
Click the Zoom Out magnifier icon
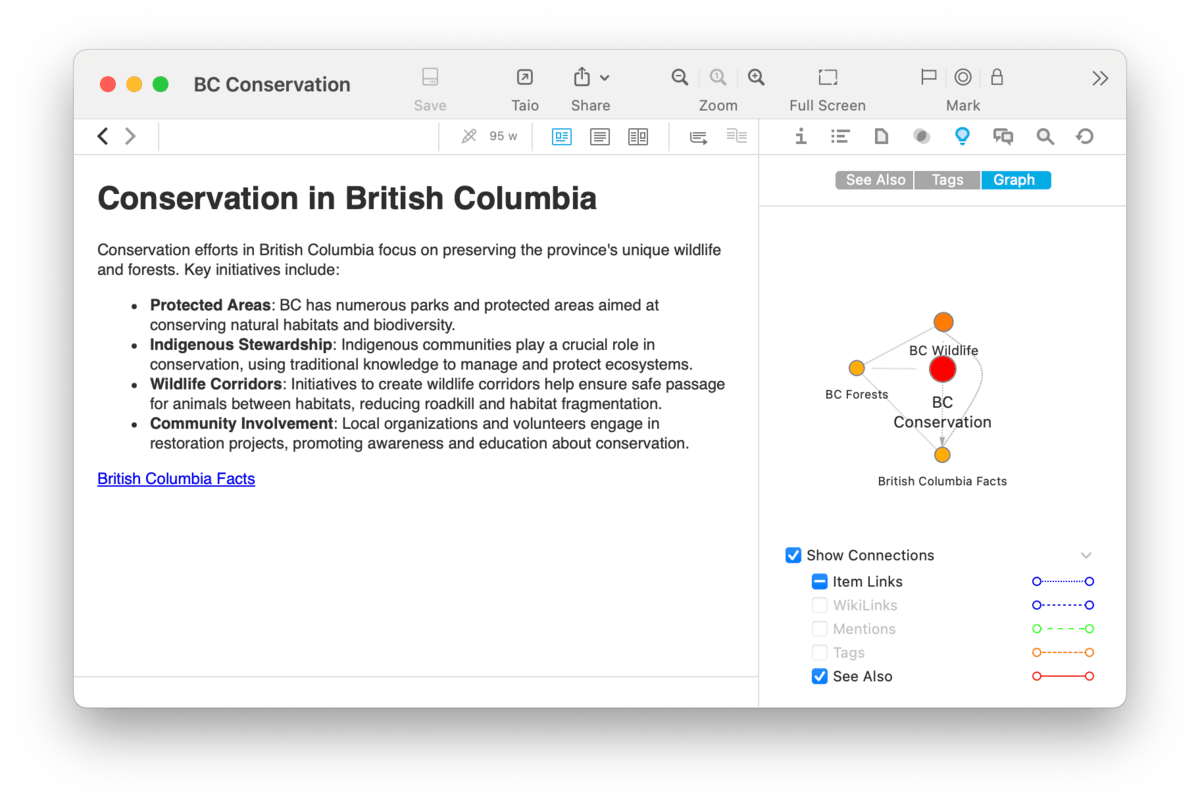coord(680,78)
